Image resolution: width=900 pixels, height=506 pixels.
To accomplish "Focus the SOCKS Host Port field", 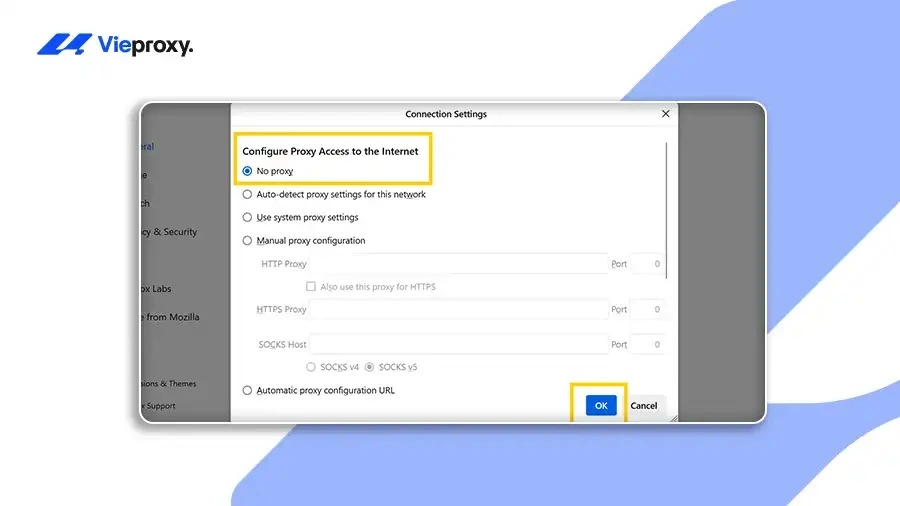I will coord(647,344).
